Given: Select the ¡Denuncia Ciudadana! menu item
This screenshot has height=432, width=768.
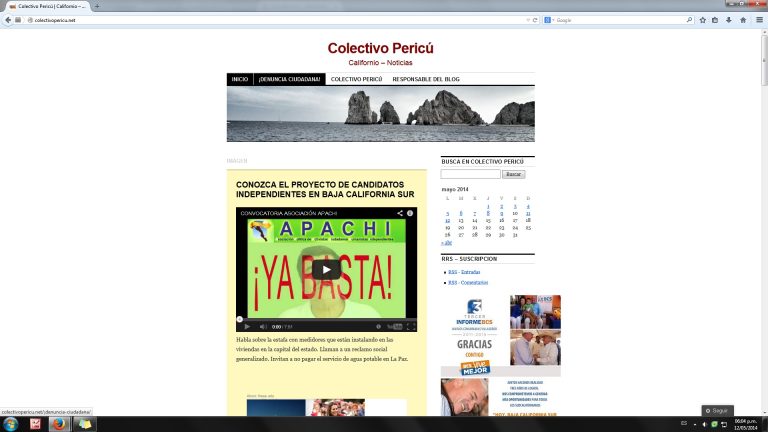Looking at the screenshot, I should (289, 79).
